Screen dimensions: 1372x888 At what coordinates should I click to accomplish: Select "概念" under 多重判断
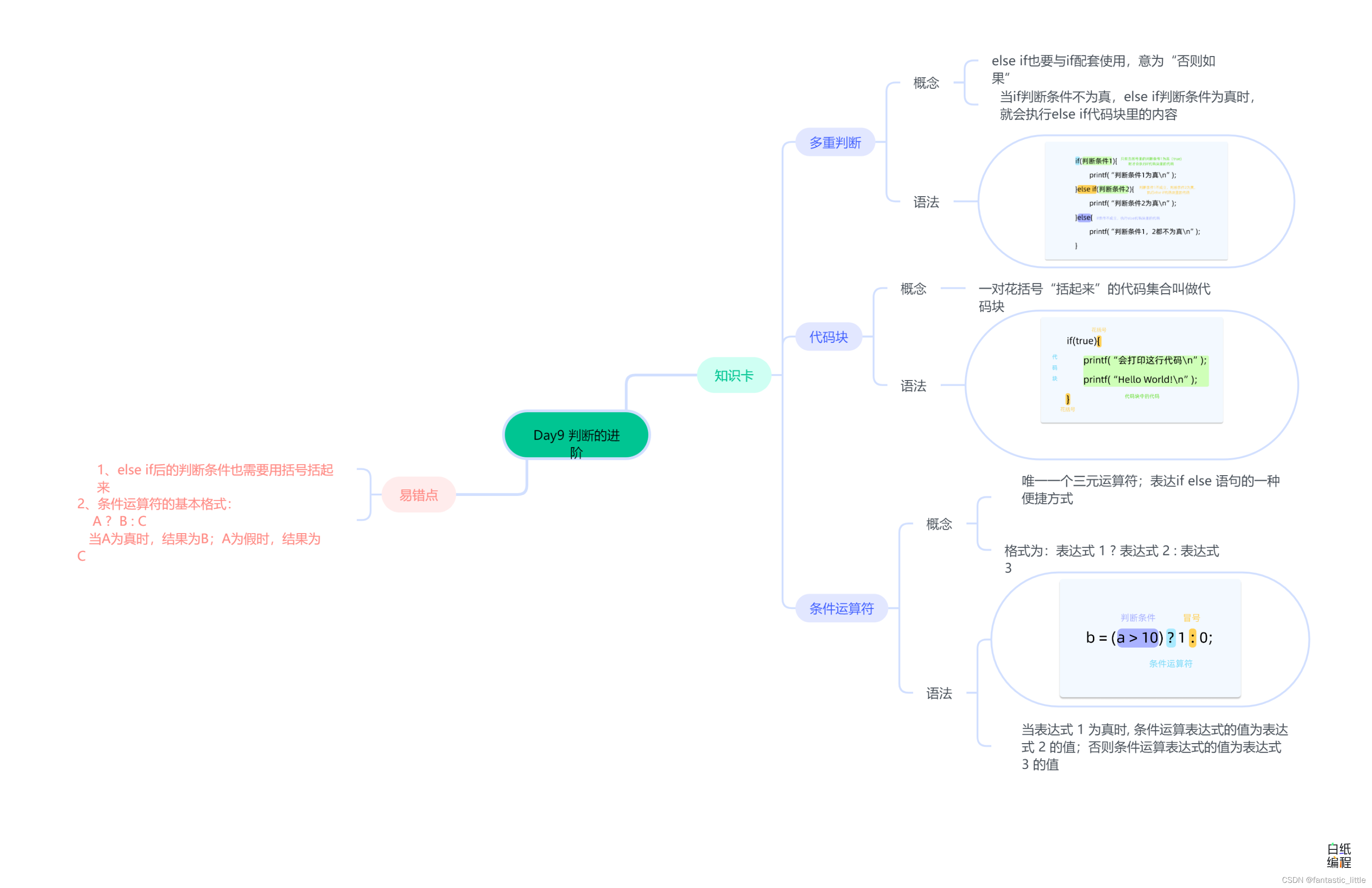coord(926,83)
